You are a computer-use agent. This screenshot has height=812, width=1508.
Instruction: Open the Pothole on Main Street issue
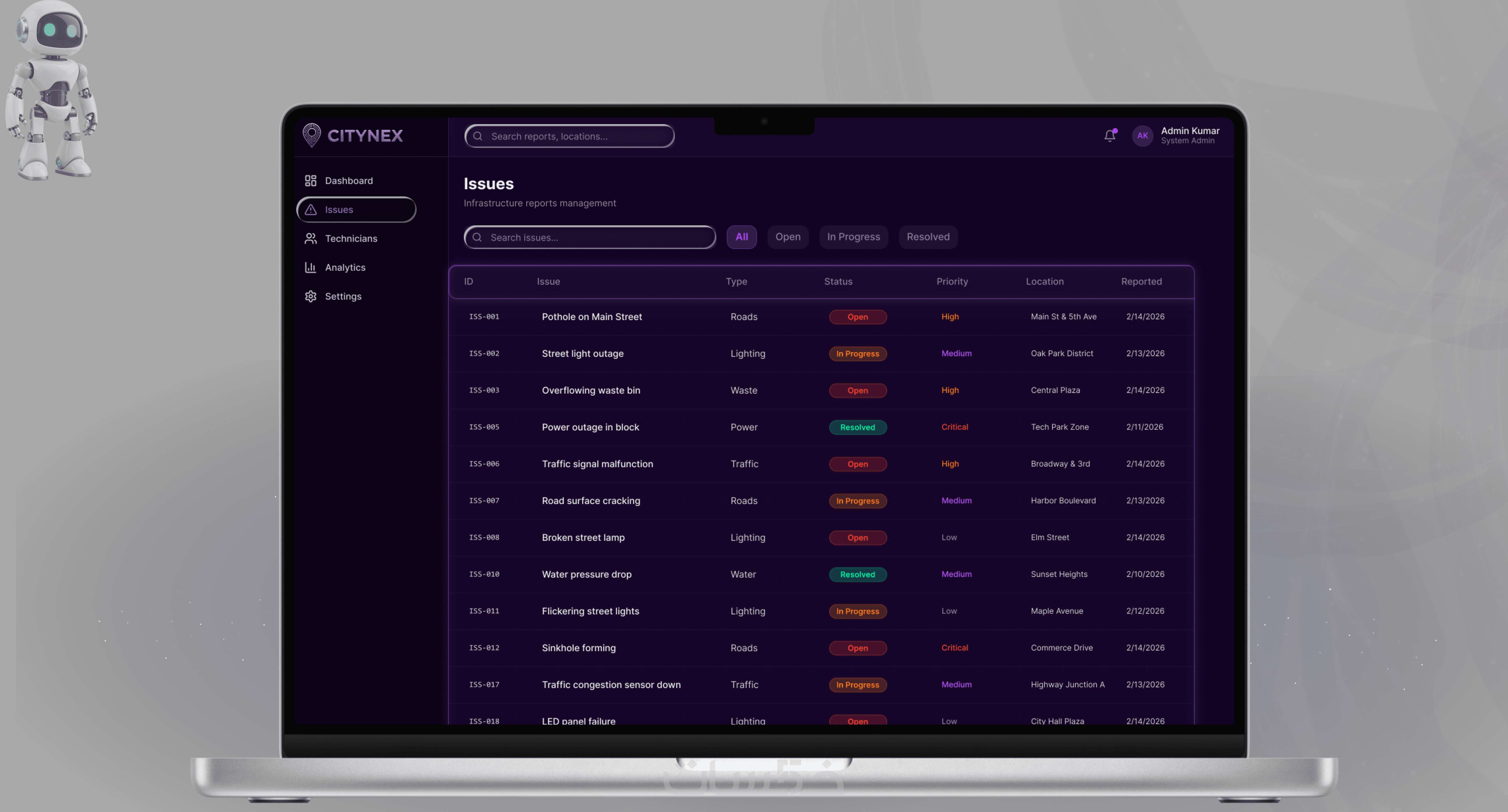point(591,317)
